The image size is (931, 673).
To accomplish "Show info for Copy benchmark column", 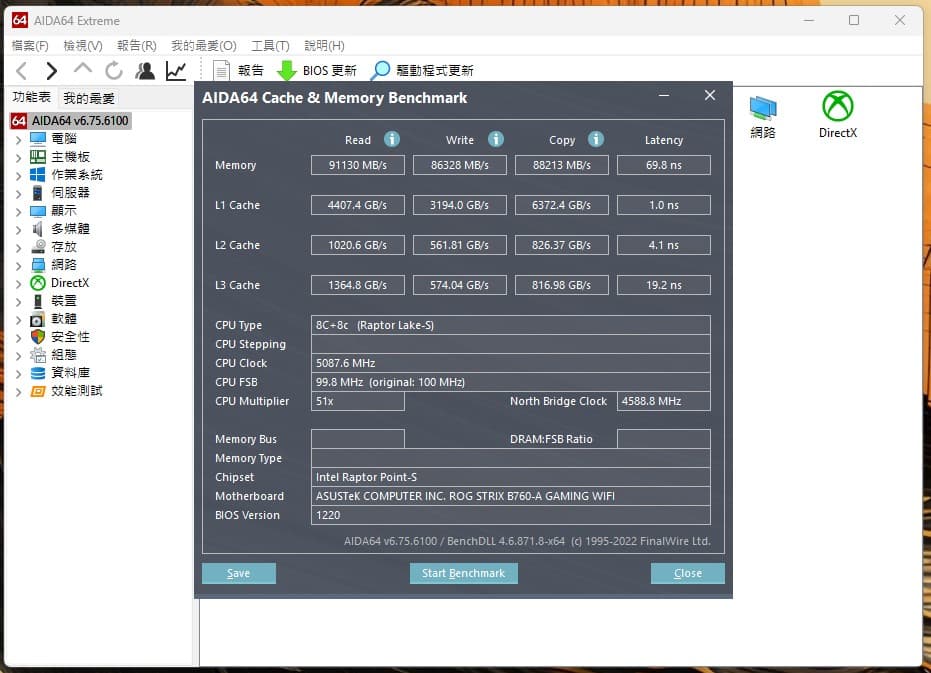I will click(x=596, y=139).
